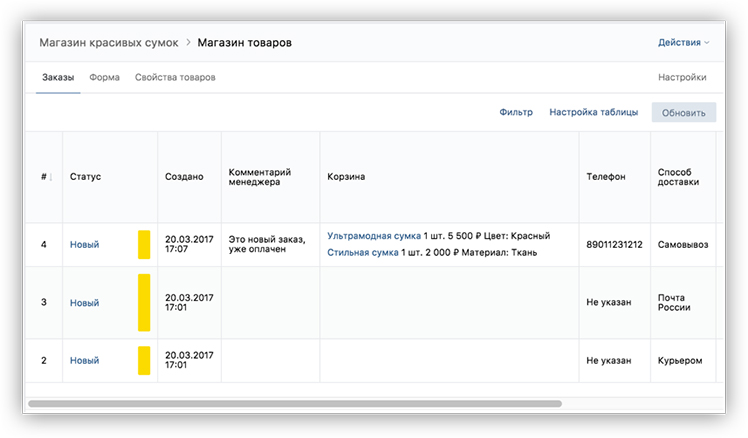Viewport: 748px width, 438px height.
Task: Open the Действия dropdown menu
Action: point(683,42)
